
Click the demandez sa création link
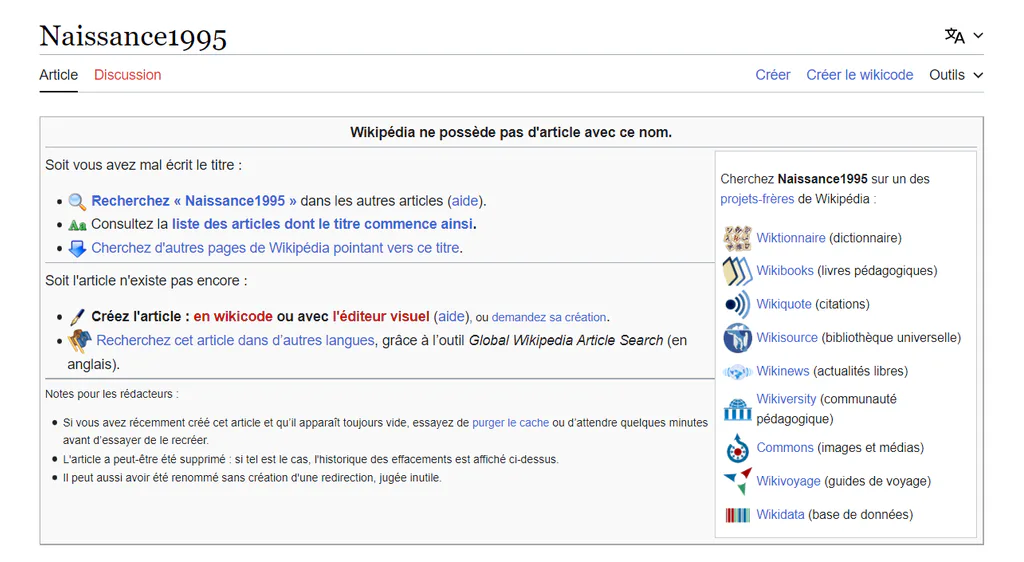[549, 317]
